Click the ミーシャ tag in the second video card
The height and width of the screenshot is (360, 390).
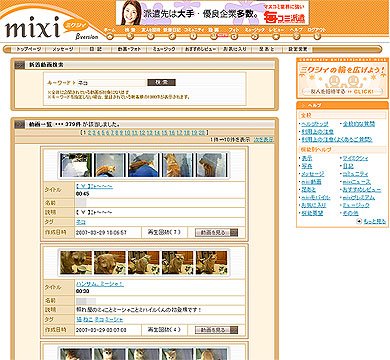tap(114, 319)
